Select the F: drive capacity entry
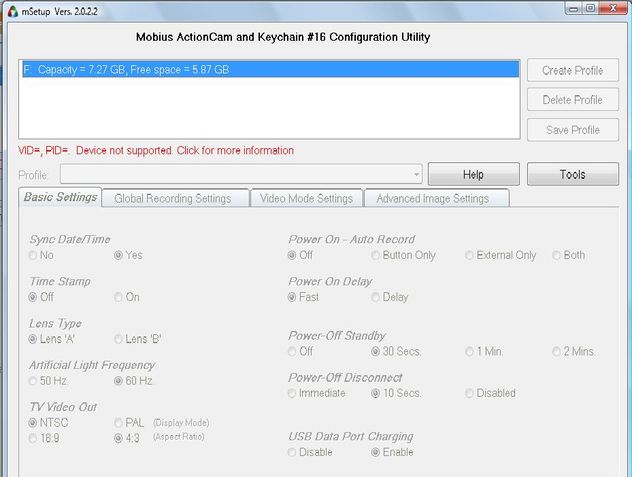The width and height of the screenshot is (632, 477). coord(270,69)
